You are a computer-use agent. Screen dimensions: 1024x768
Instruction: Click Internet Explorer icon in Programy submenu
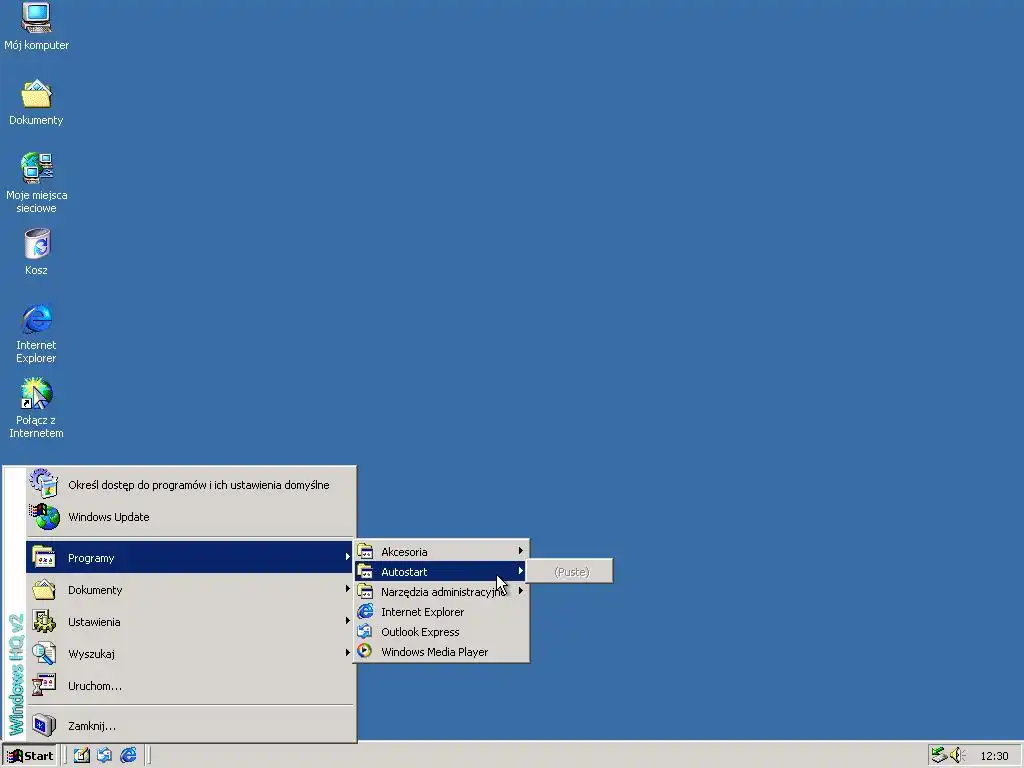click(x=366, y=611)
